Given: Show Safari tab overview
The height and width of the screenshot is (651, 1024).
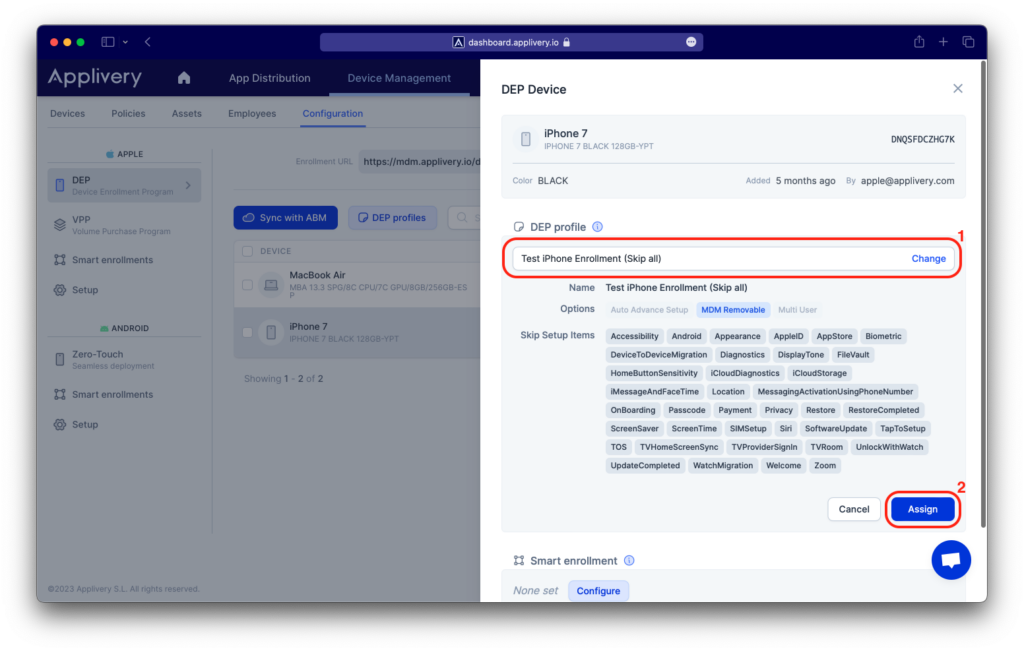Looking at the screenshot, I should point(968,42).
